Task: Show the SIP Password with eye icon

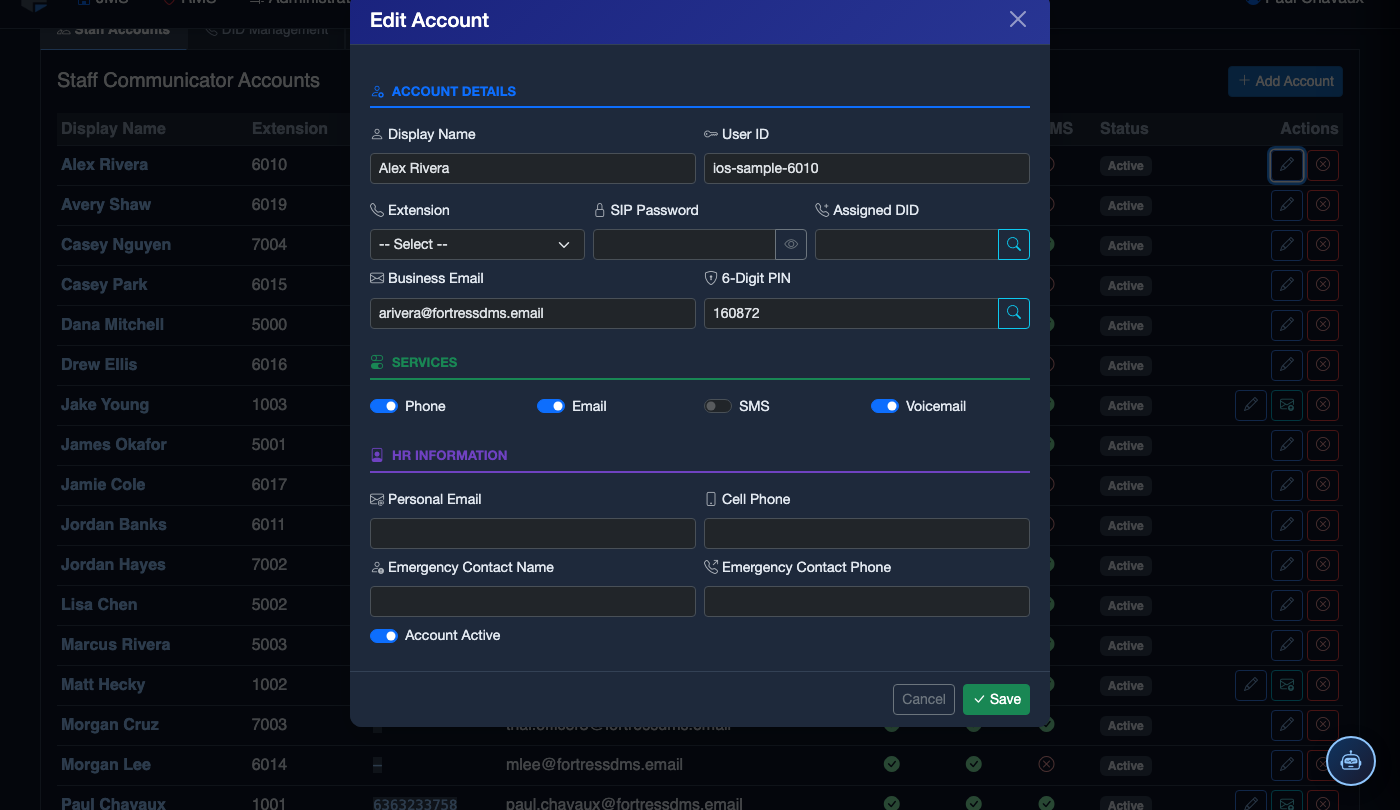Action: pos(790,244)
